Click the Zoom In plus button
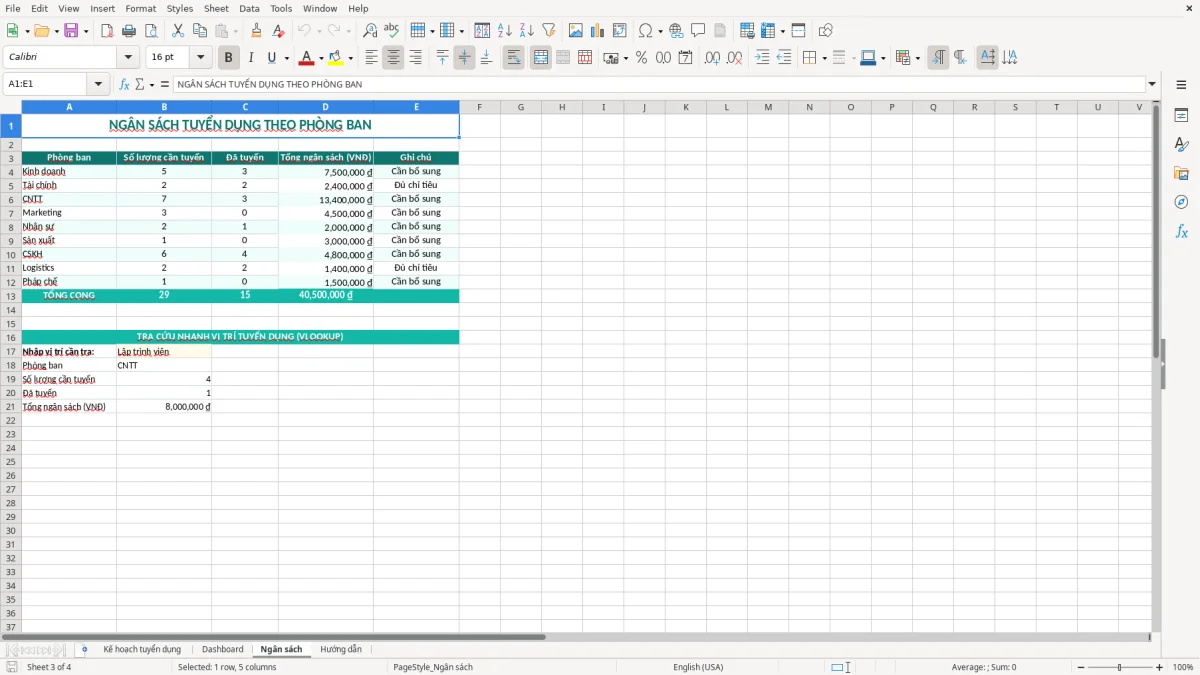Image resolution: width=1200 pixels, height=675 pixels. click(x=1160, y=667)
